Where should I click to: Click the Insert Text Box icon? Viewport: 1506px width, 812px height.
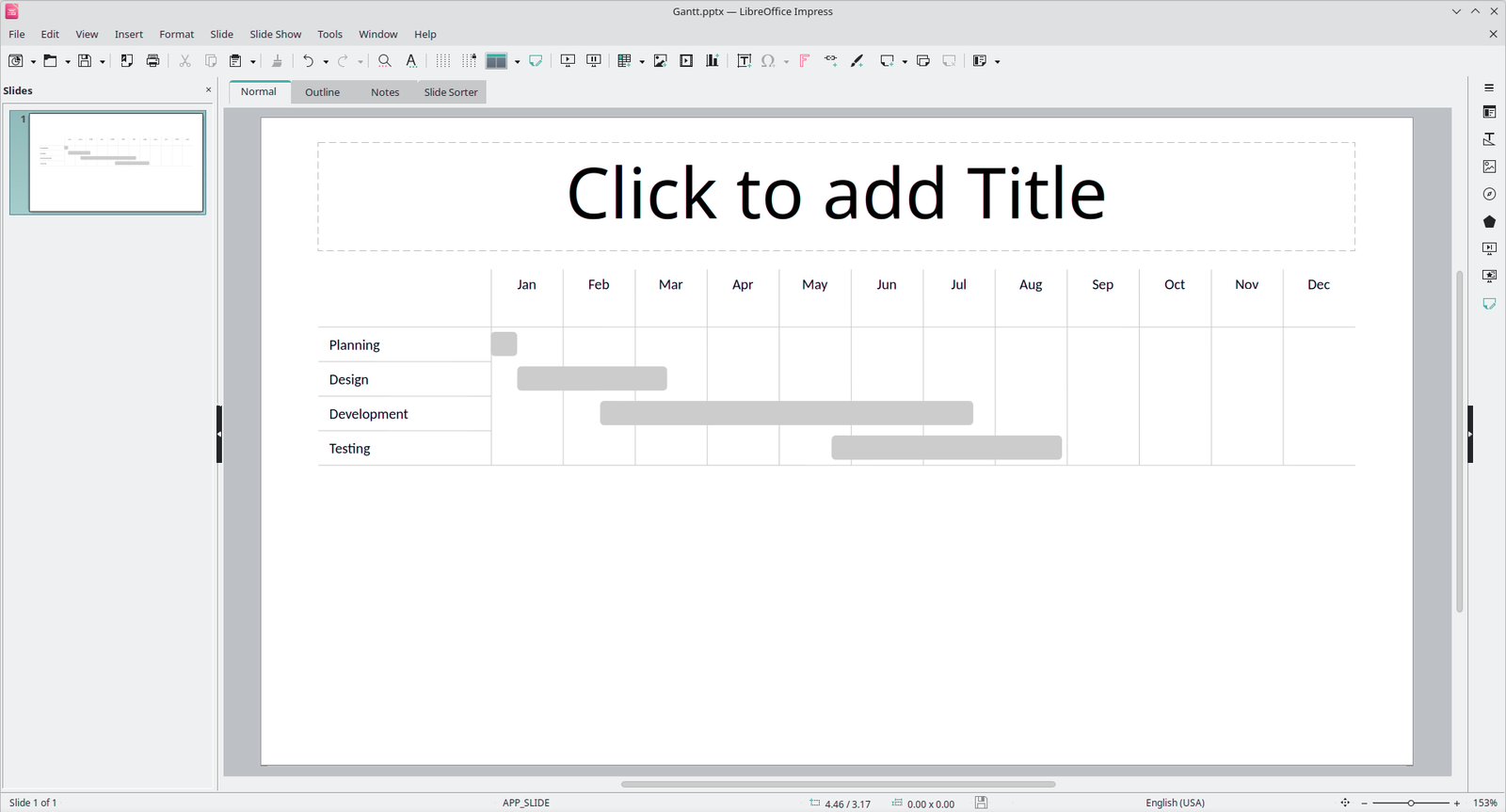(x=744, y=61)
